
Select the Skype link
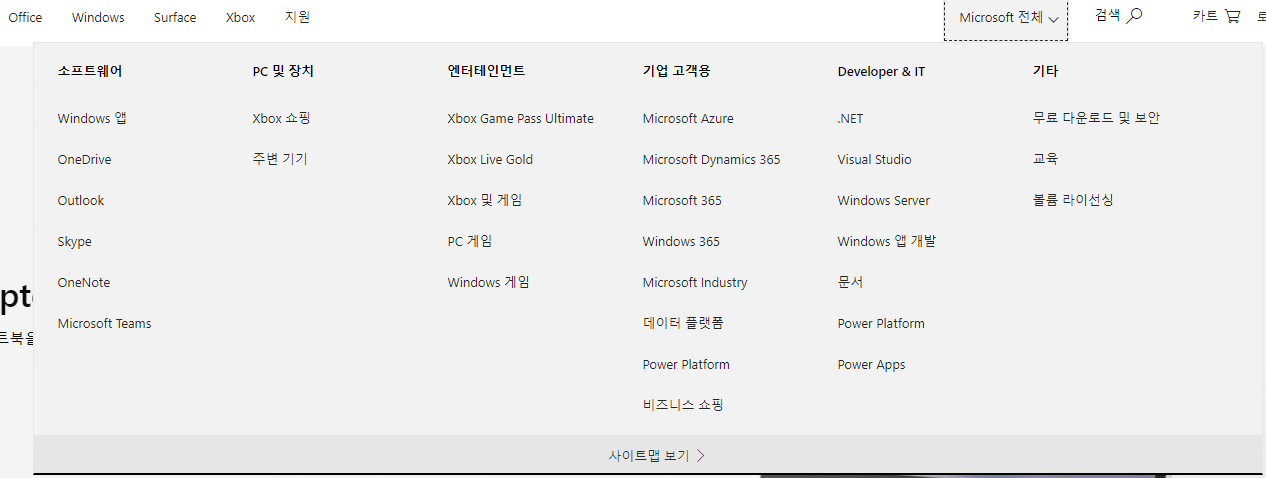75,242
